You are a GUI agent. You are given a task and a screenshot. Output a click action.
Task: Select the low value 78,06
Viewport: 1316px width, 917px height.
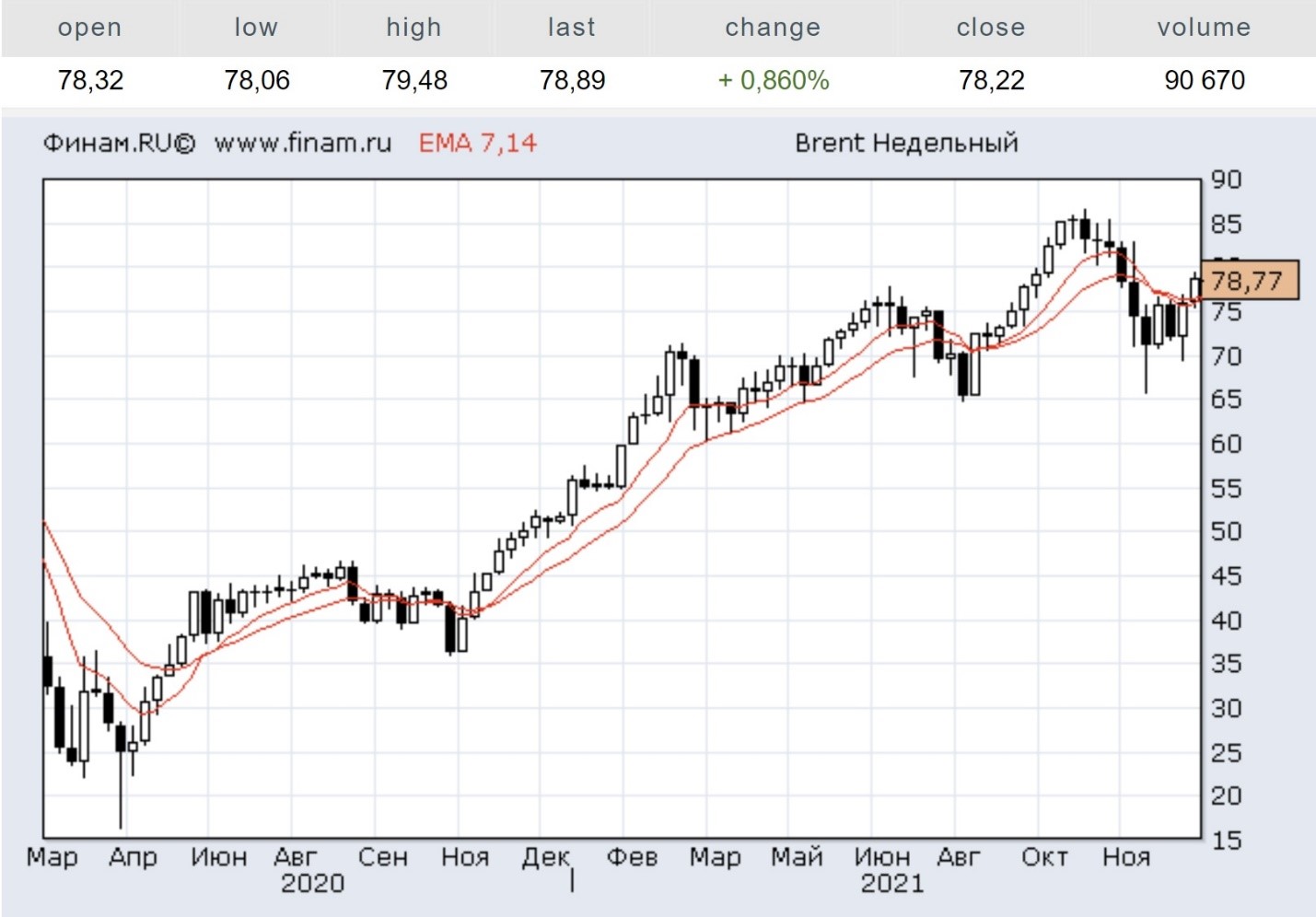coord(257,81)
